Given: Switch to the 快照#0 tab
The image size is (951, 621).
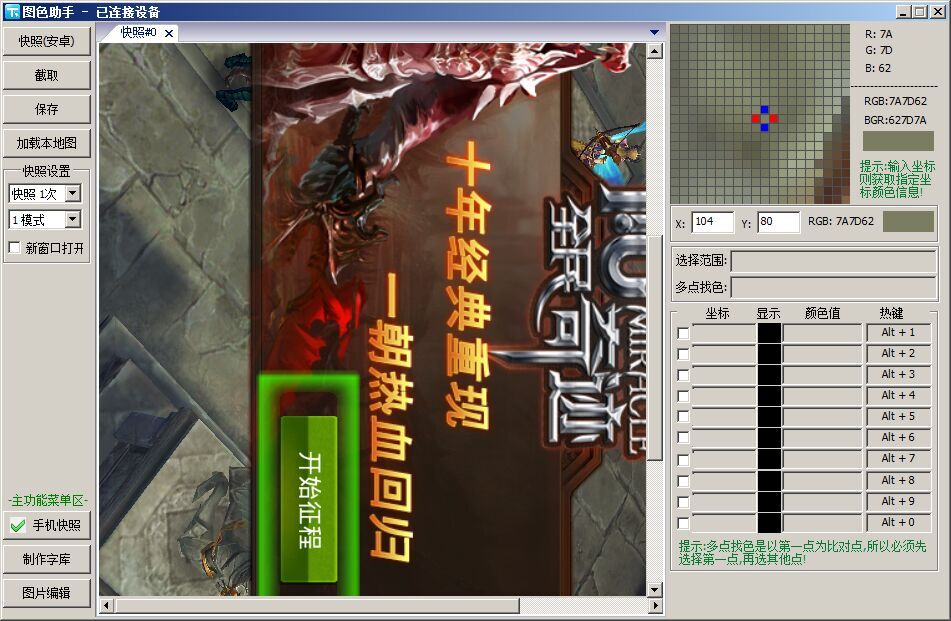Looking at the screenshot, I should point(138,33).
